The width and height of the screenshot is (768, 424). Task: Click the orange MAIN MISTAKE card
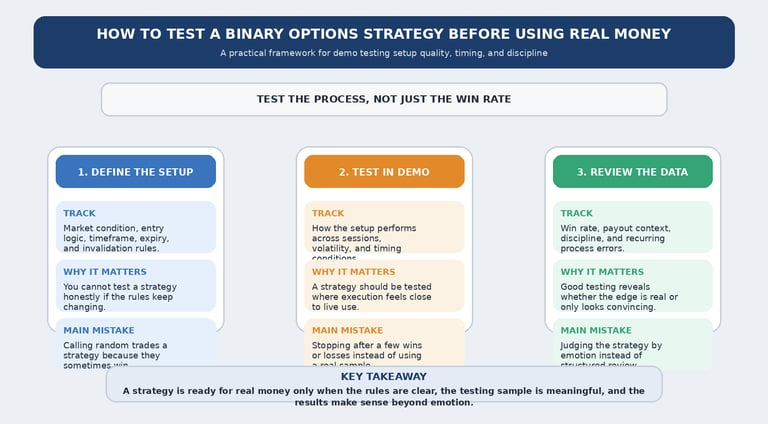tap(384, 343)
